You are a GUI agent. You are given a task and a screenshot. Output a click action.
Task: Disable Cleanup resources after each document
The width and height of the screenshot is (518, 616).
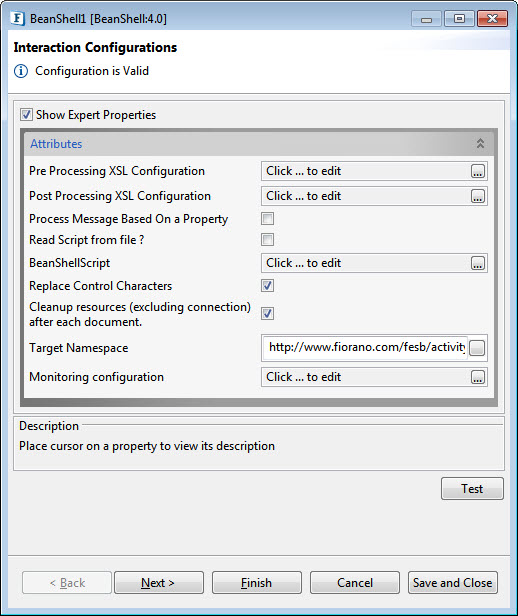tap(267, 314)
